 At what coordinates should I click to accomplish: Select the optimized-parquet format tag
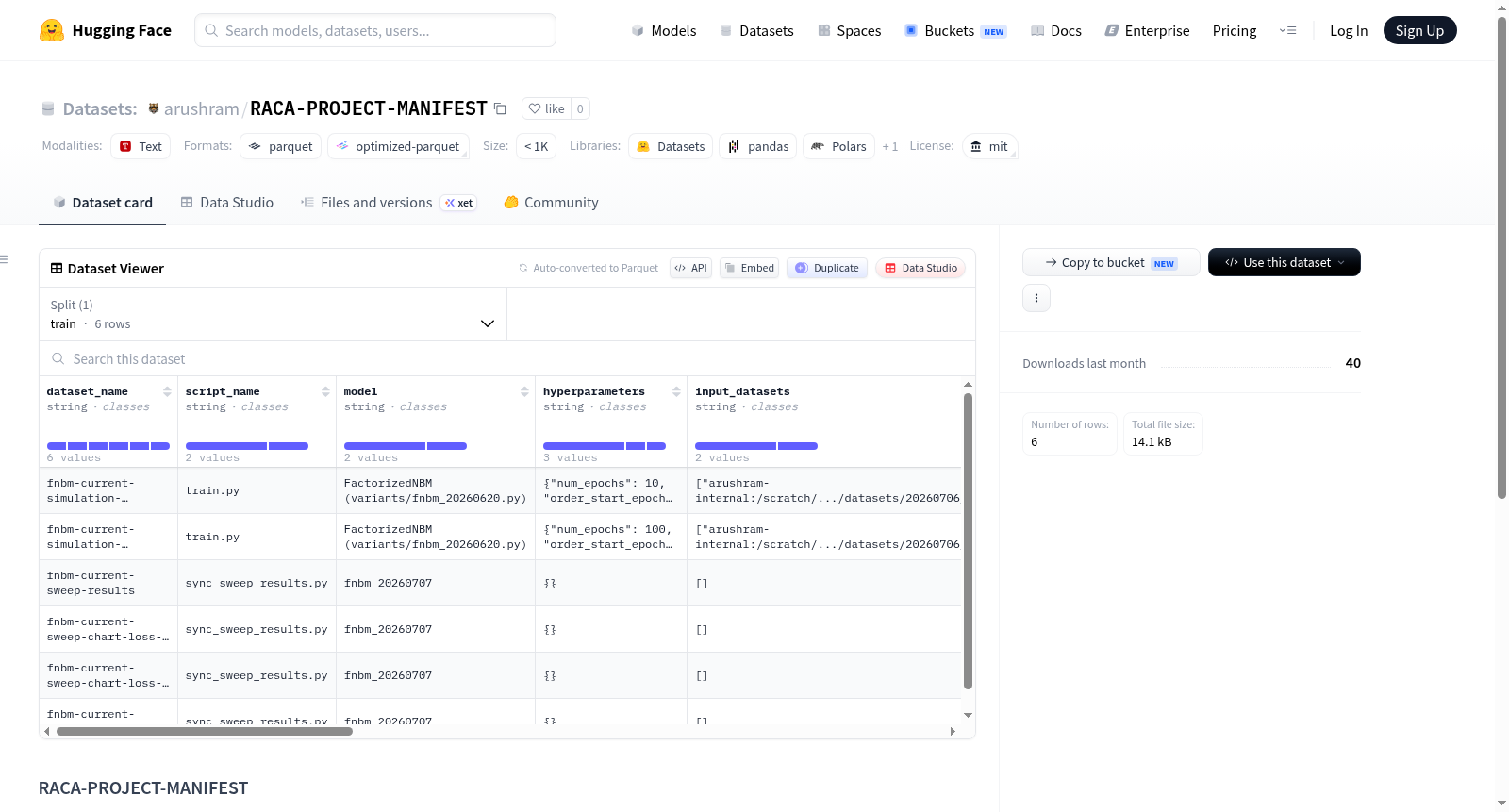pyautogui.click(x=398, y=146)
